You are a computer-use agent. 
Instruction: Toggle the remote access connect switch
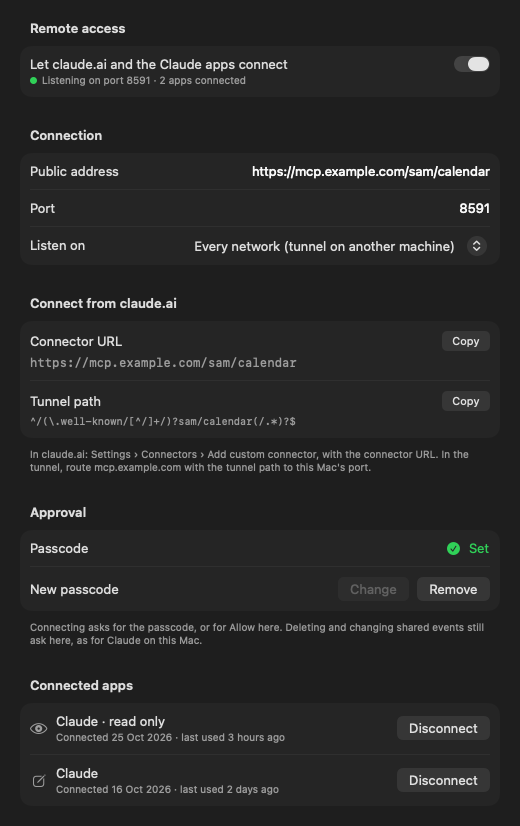[x=472, y=64]
